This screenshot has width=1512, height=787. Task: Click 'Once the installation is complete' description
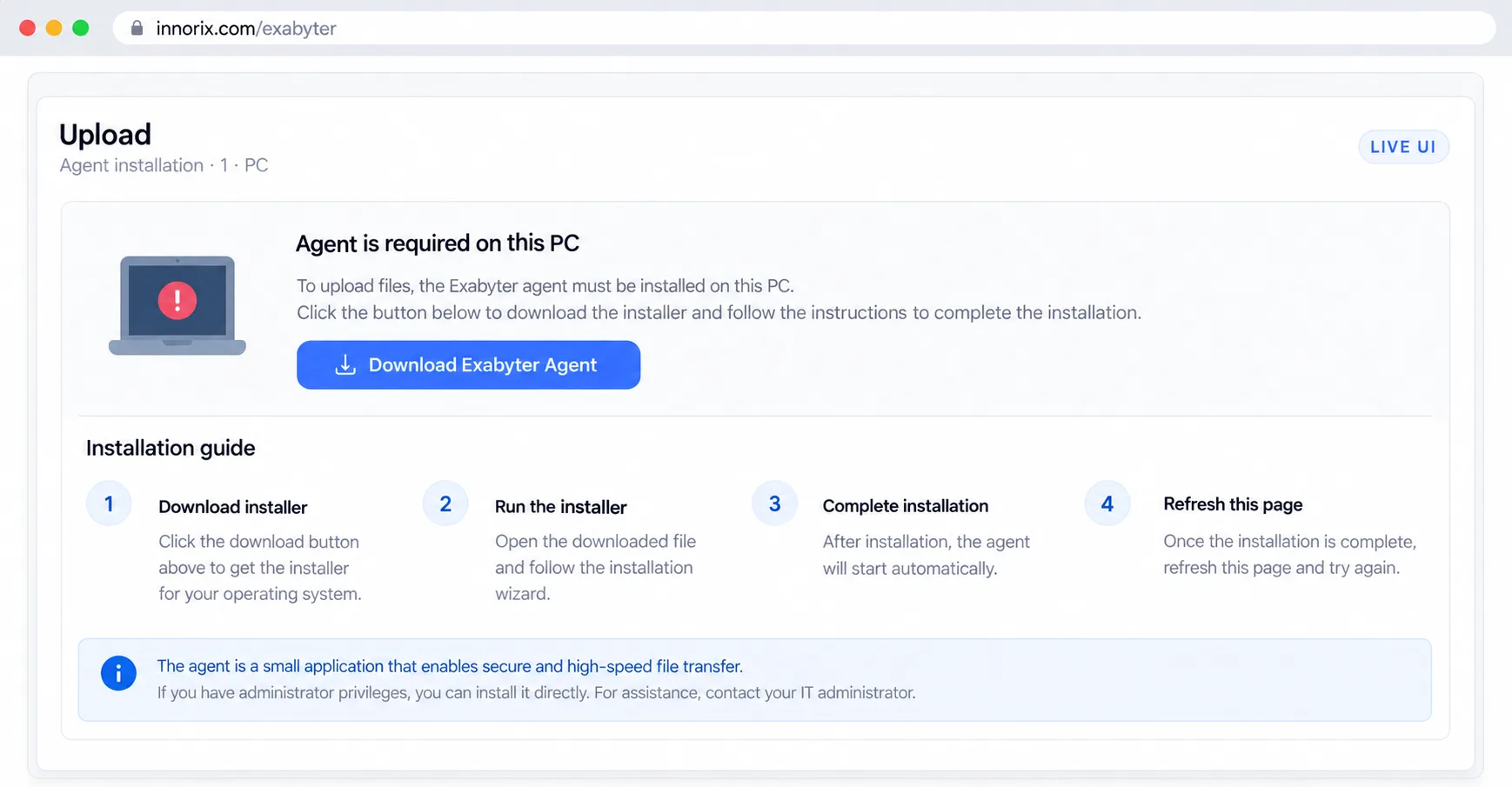click(1290, 555)
